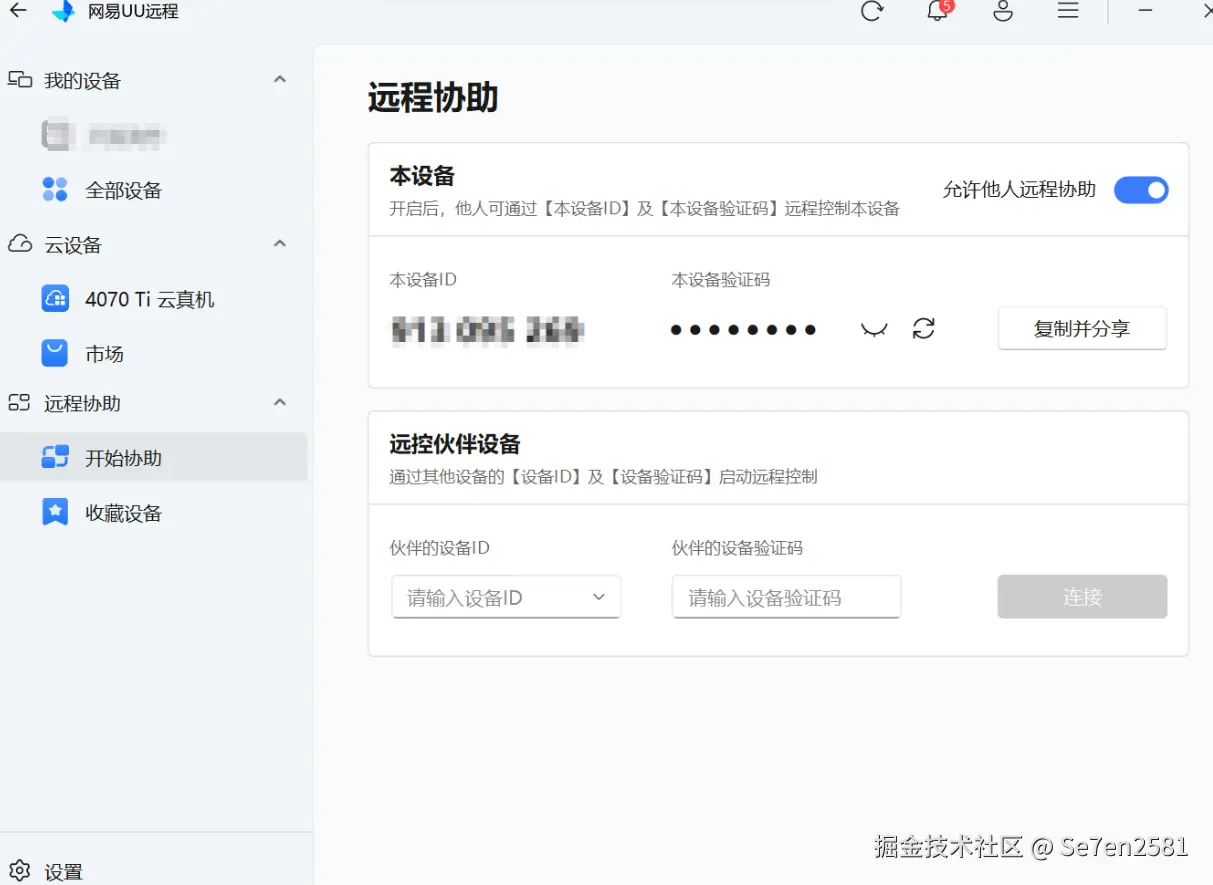Click the 云设备 cloud icon

(20, 244)
